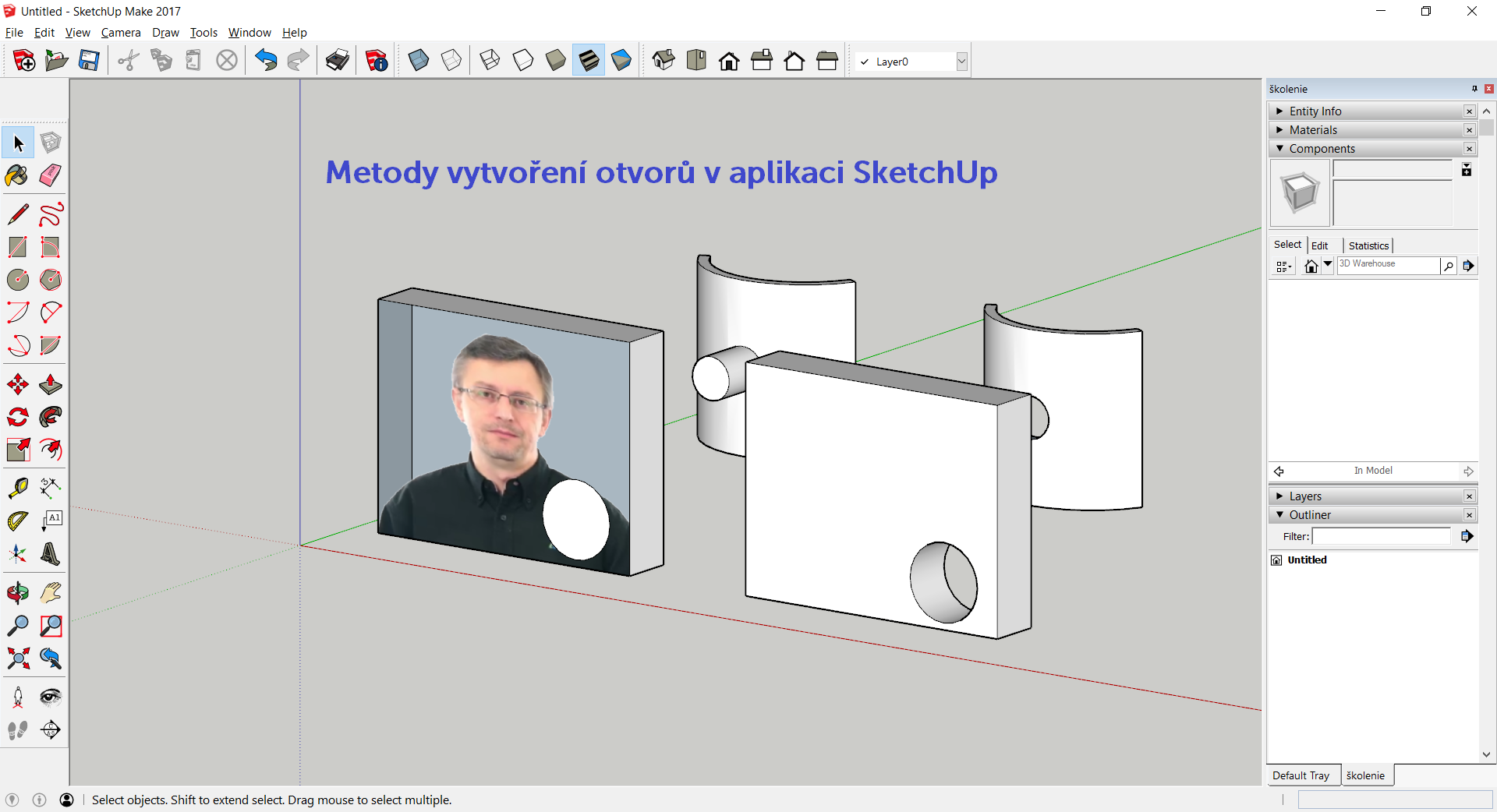Save the model with floppy icon

(x=89, y=61)
